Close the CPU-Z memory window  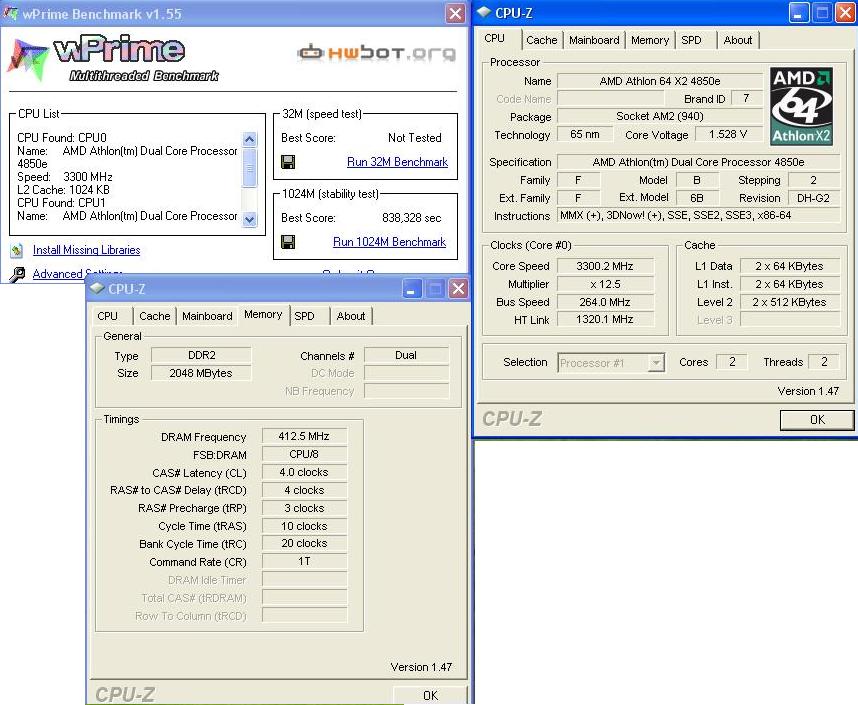click(458, 288)
